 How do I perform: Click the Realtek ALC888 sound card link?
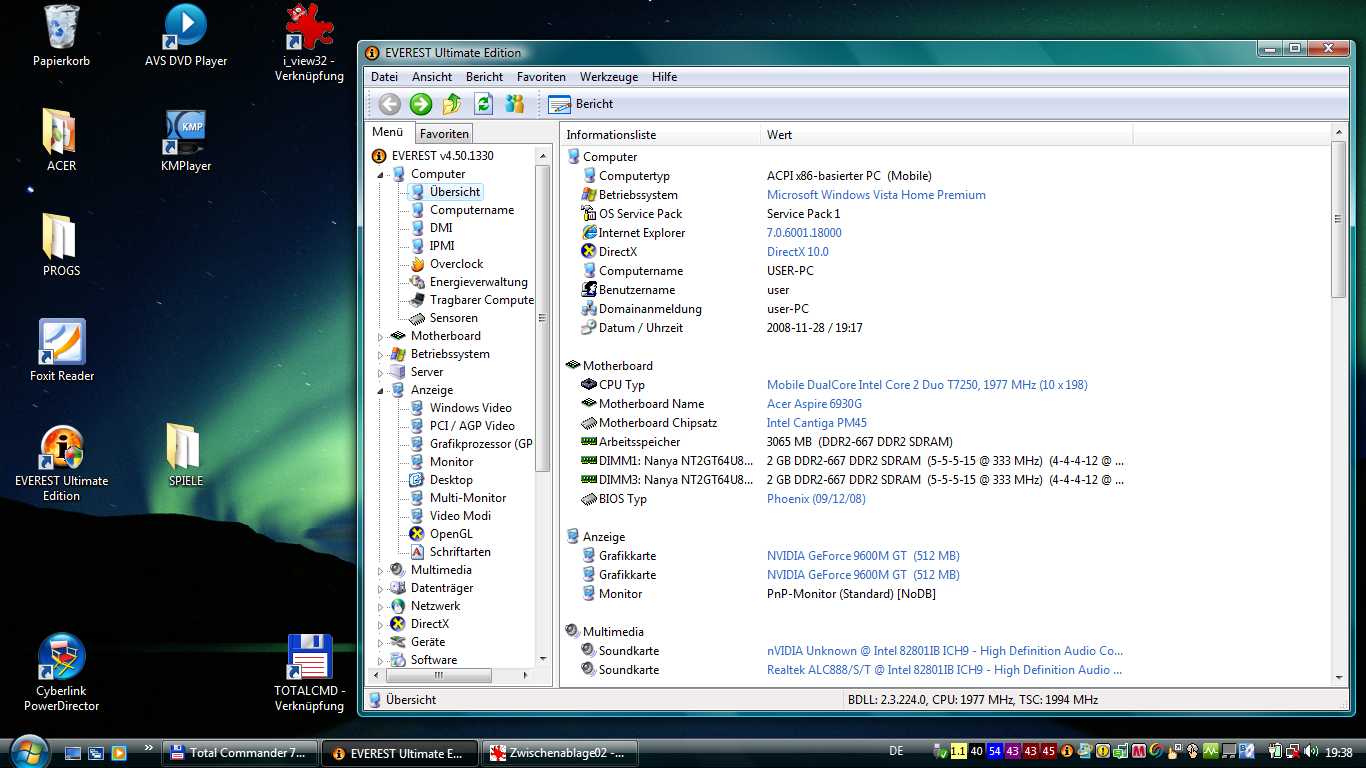tap(944, 670)
